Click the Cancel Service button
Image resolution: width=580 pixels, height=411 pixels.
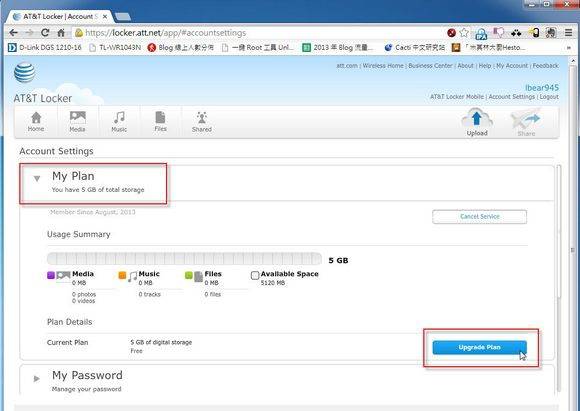click(x=479, y=217)
